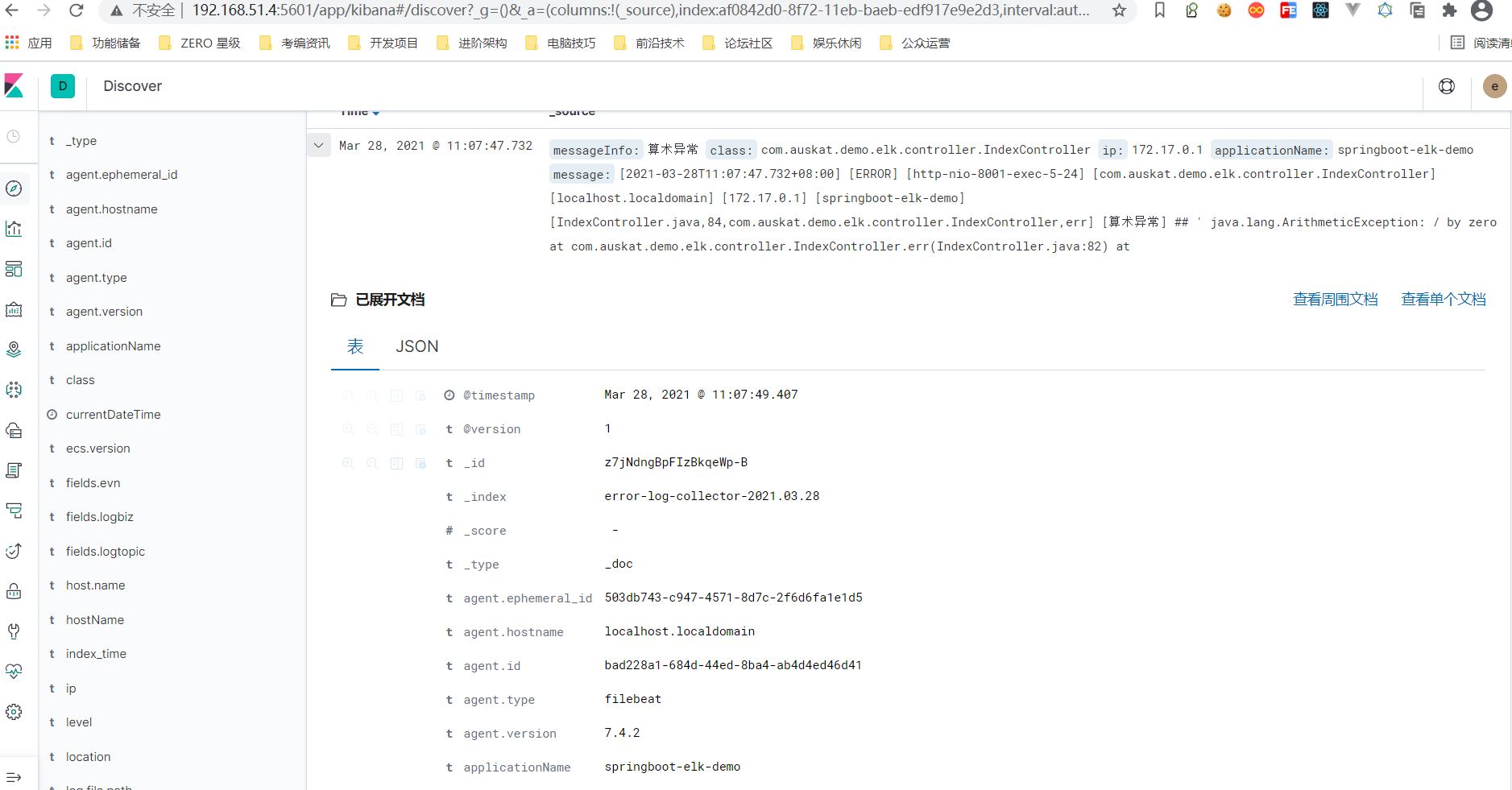Open Canvas icon in side nav
Screen dimensions: 1512x790
14,309
